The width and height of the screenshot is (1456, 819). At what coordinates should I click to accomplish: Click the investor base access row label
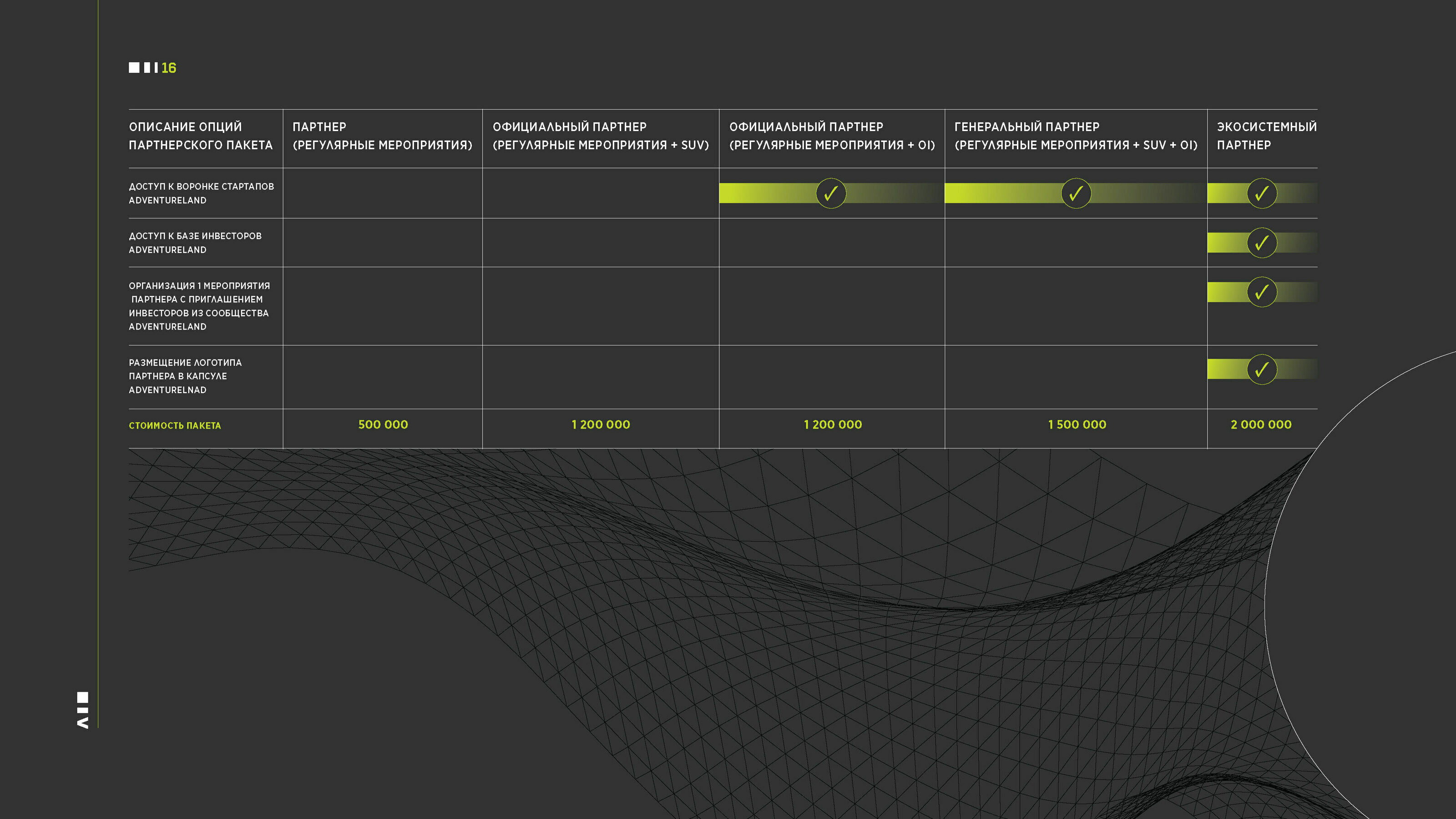[x=195, y=243]
